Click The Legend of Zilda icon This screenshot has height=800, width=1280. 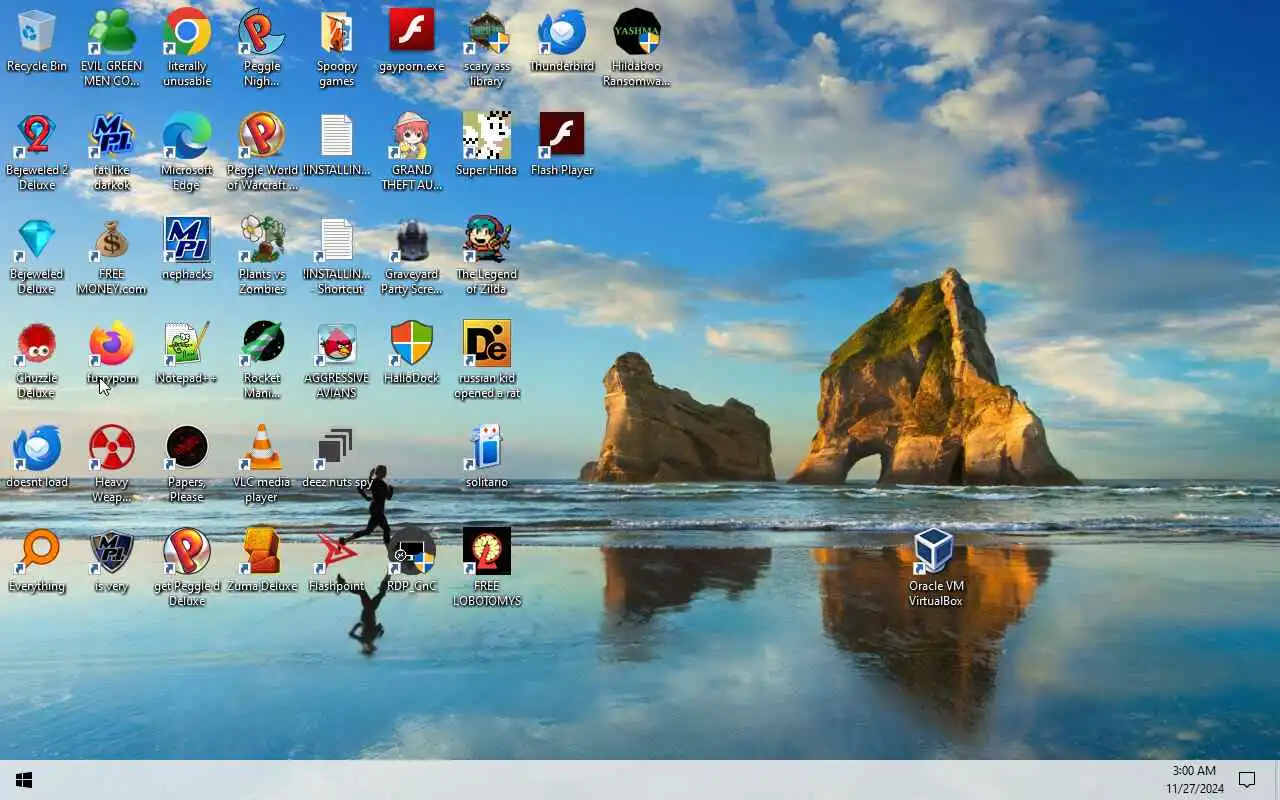coord(487,240)
